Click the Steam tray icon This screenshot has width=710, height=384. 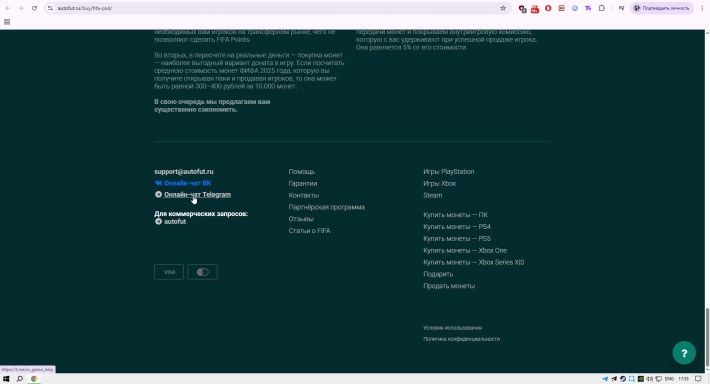[623, 379]
